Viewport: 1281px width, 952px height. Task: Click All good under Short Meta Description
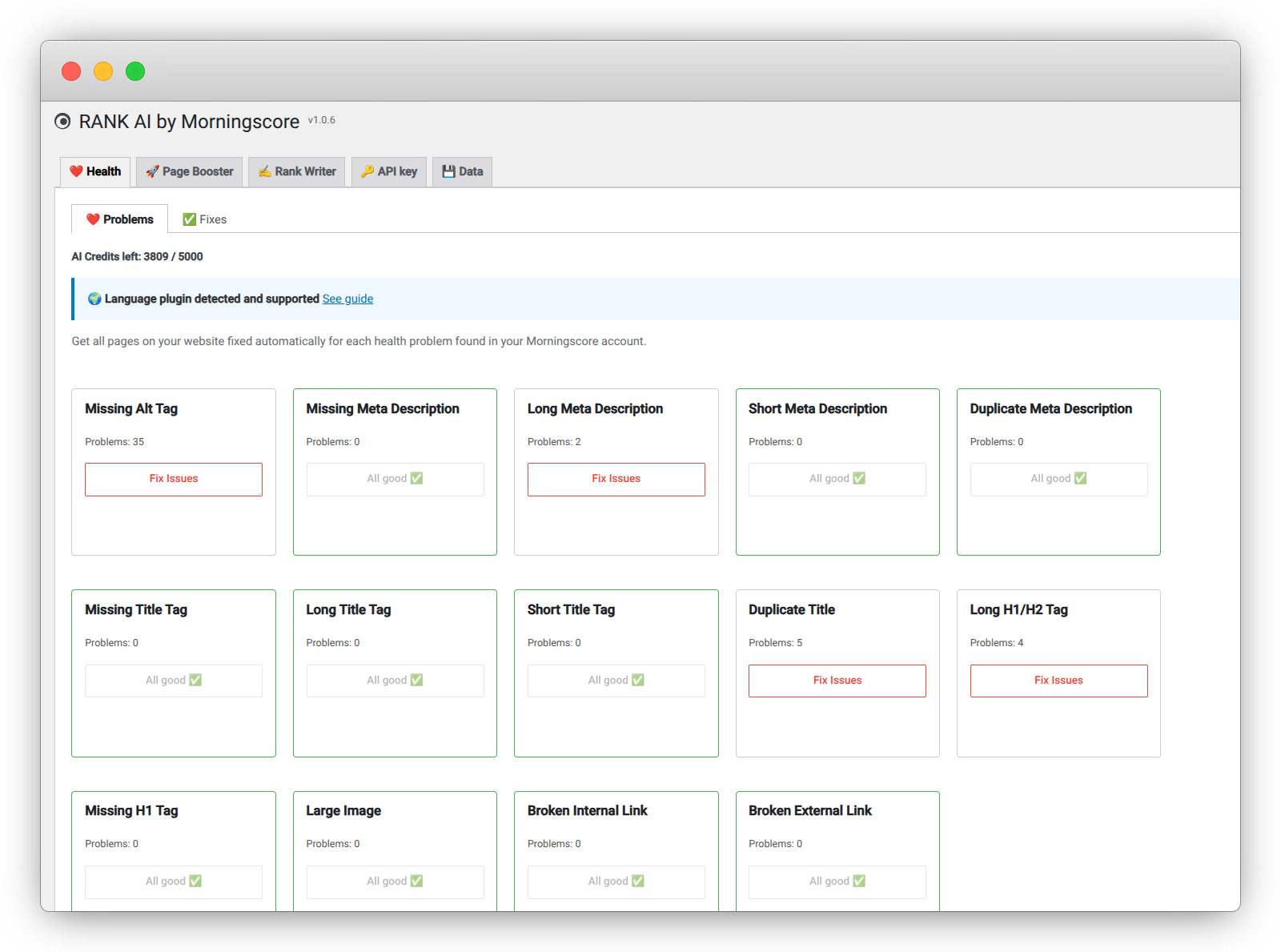pos(837,479)
